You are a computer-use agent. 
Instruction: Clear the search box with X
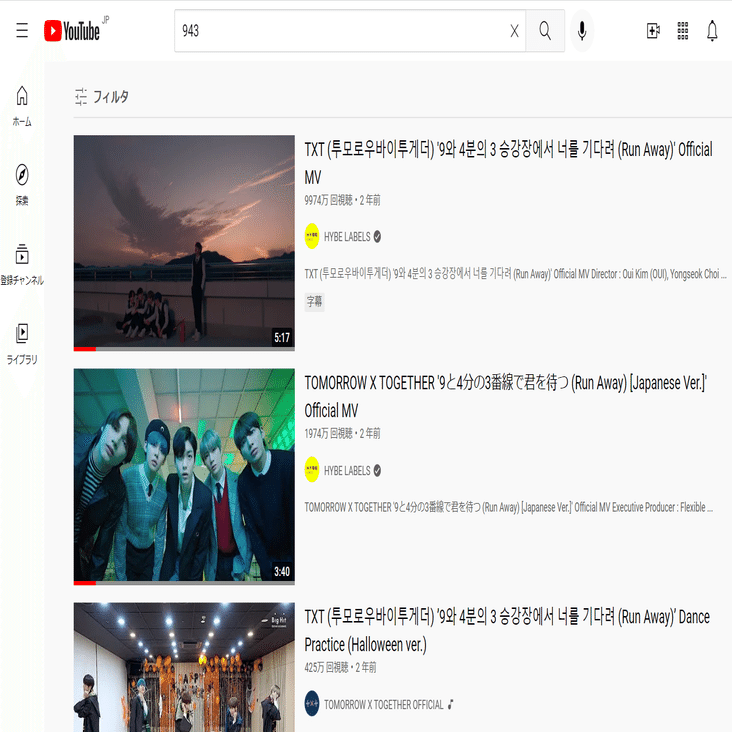pyautogui.click(x=514, y=31)
